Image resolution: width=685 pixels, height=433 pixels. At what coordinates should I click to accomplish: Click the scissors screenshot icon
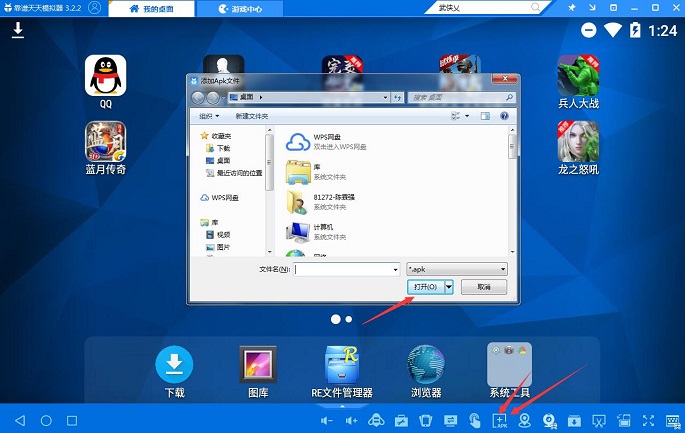(599, 421)
